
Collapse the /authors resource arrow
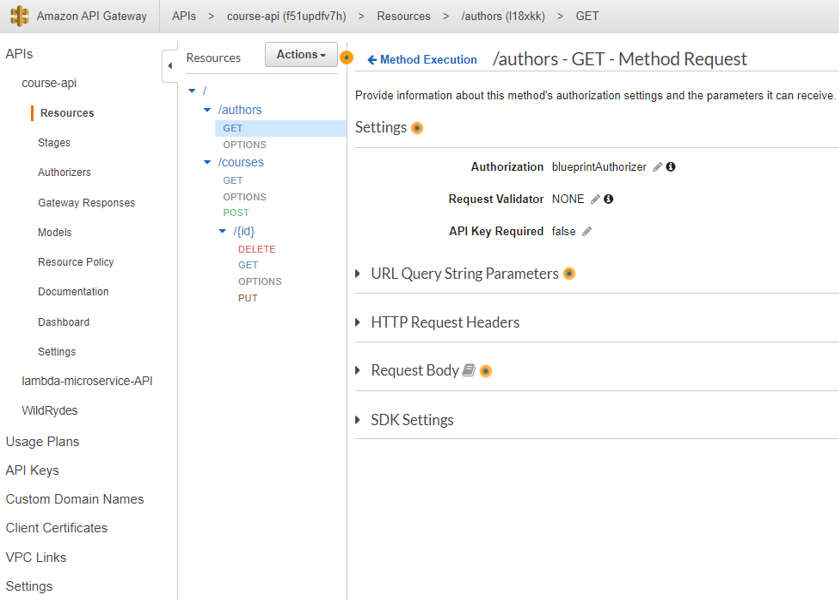pyautogui.click(x=208, y=110)
